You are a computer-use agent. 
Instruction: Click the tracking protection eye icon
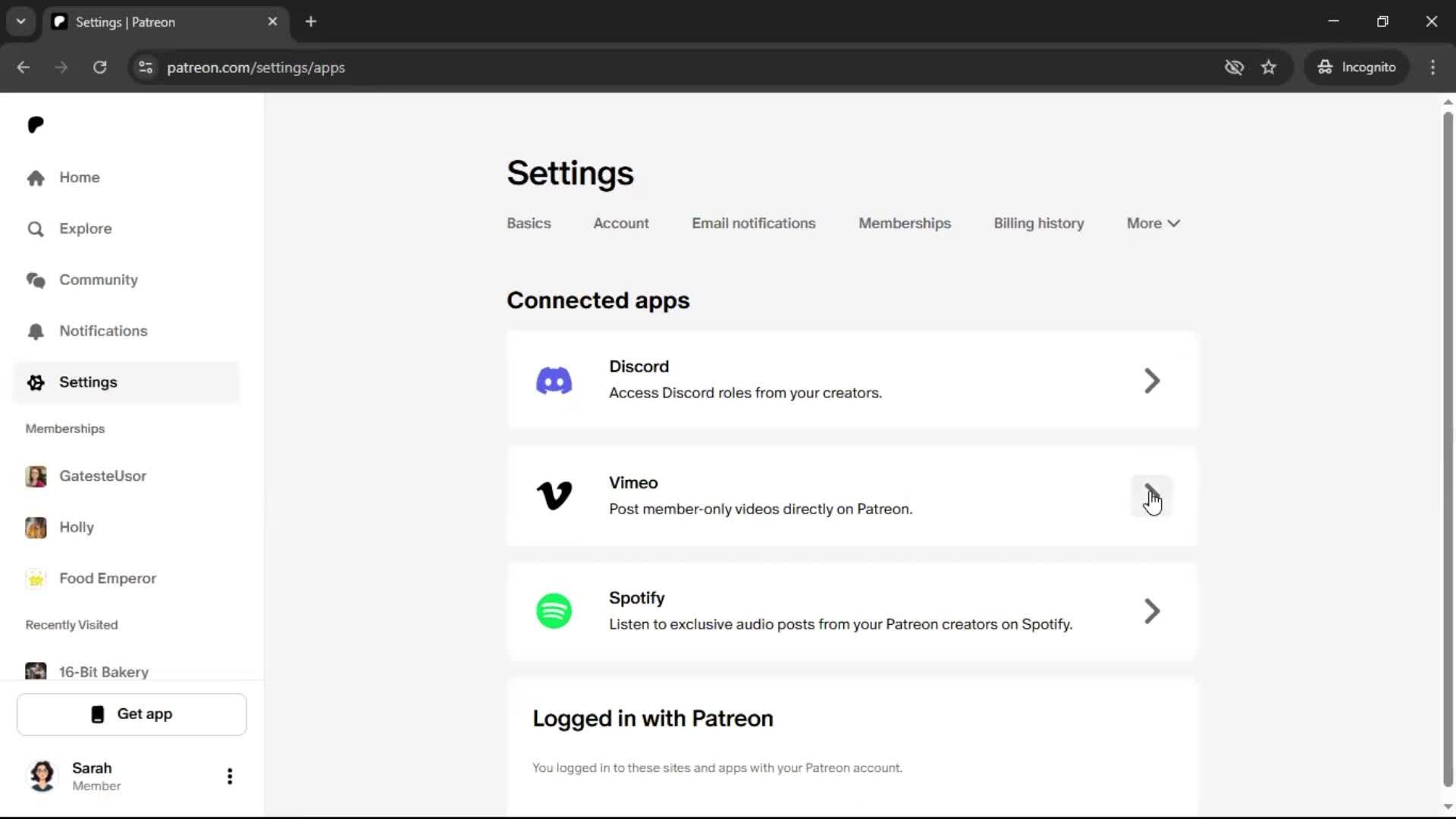click(1234, 67)
